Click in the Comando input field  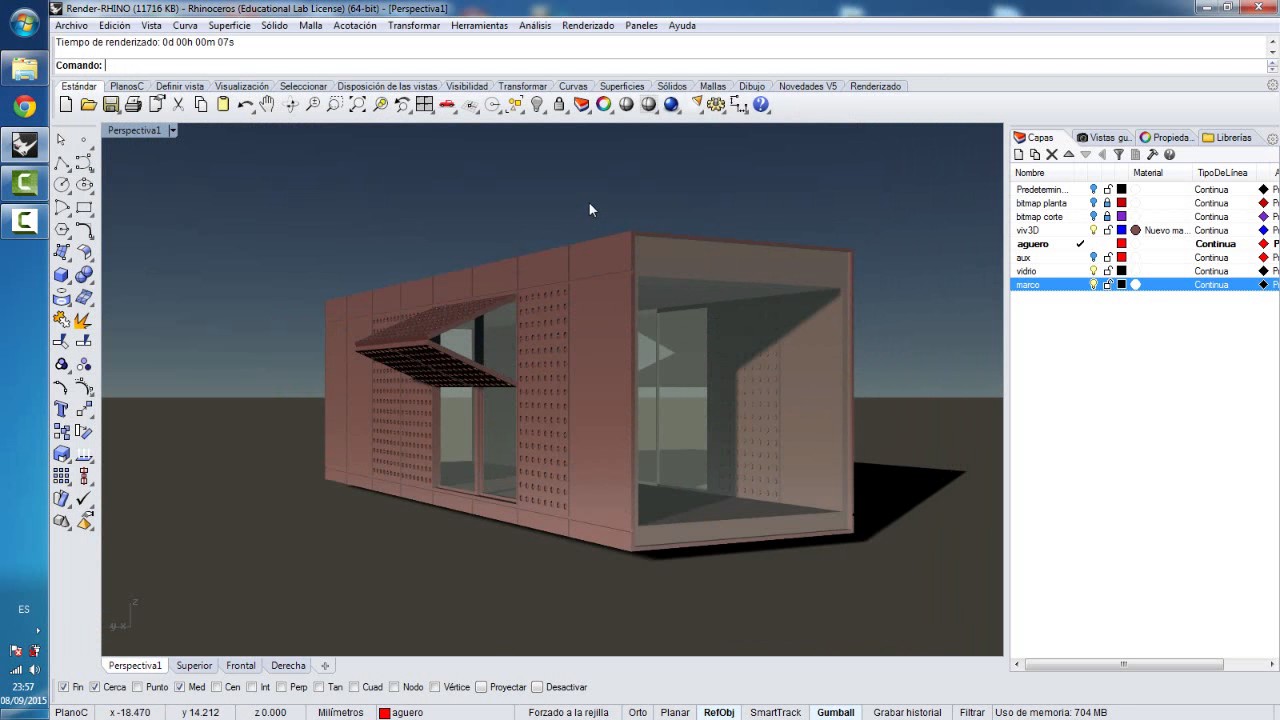(684, 66)
